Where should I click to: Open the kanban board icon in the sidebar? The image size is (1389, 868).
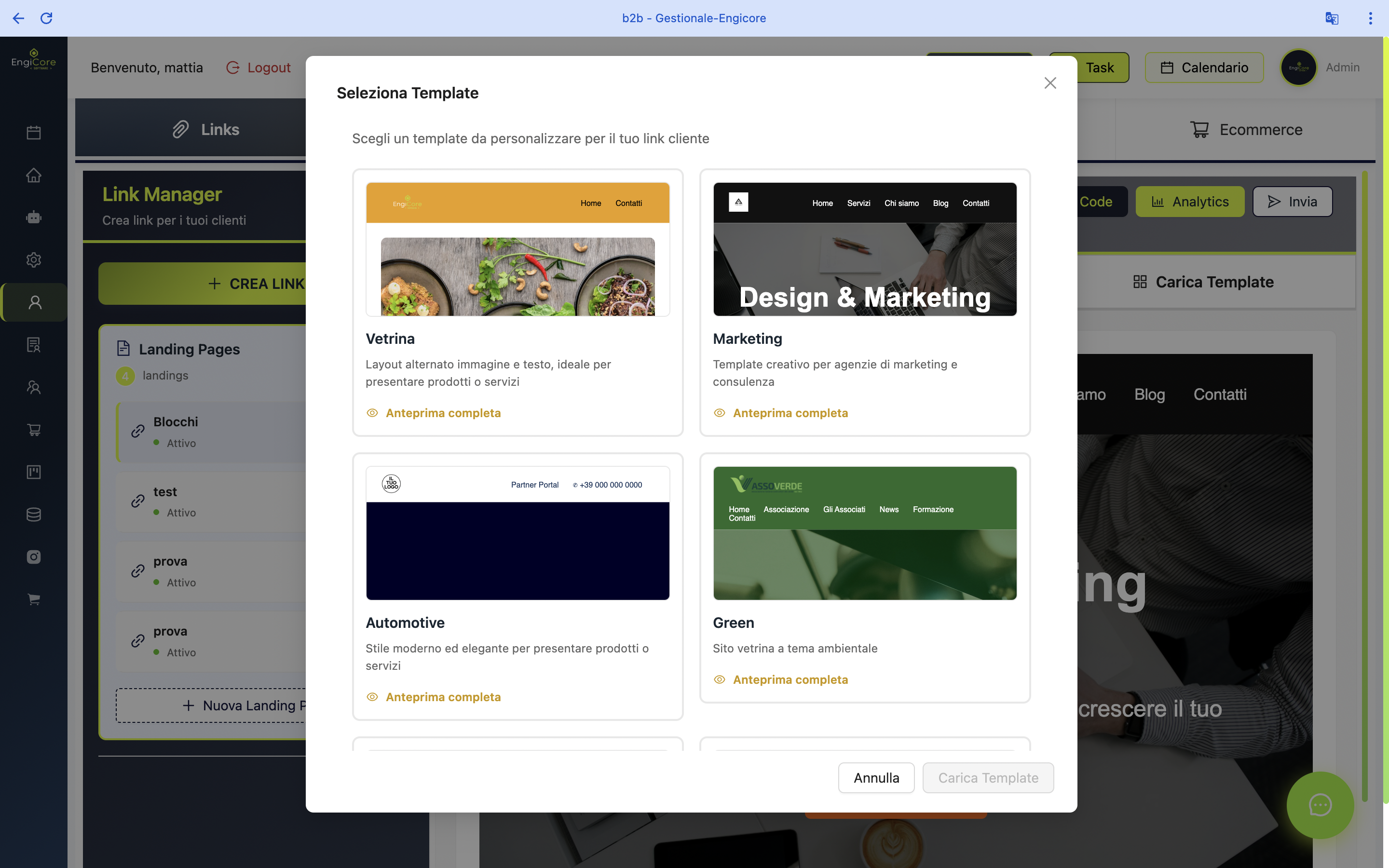click(34, 472)
